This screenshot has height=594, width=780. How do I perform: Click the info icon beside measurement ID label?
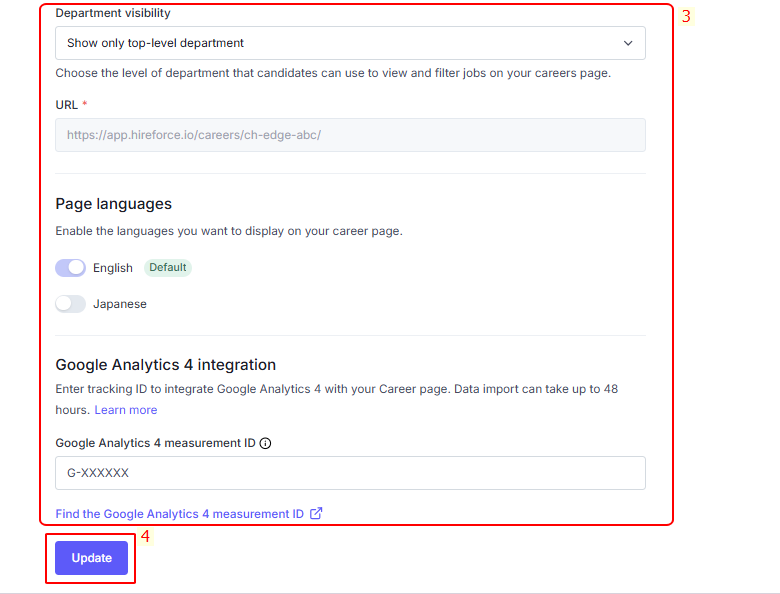pos(266,443)
